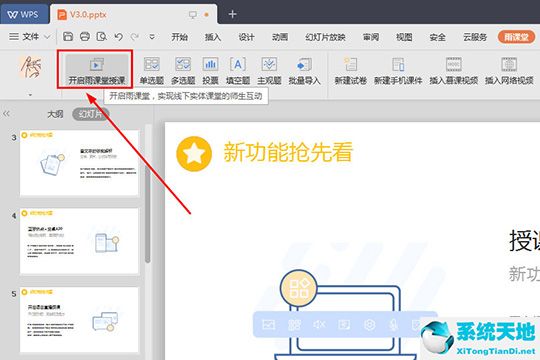This screenshot has width=540, height=360.
Task: Switch to the 云服务 tab
Action: [475, 37]
